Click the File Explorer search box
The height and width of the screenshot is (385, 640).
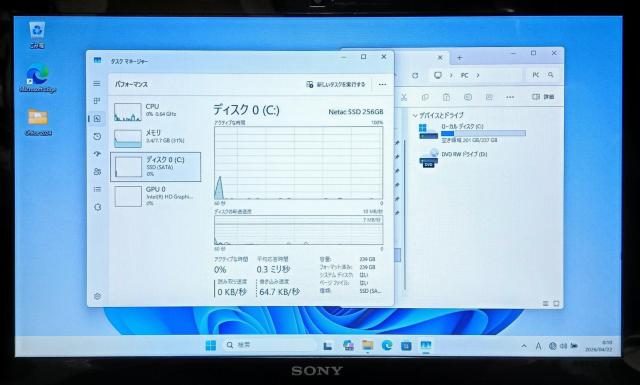coord(543,75)
